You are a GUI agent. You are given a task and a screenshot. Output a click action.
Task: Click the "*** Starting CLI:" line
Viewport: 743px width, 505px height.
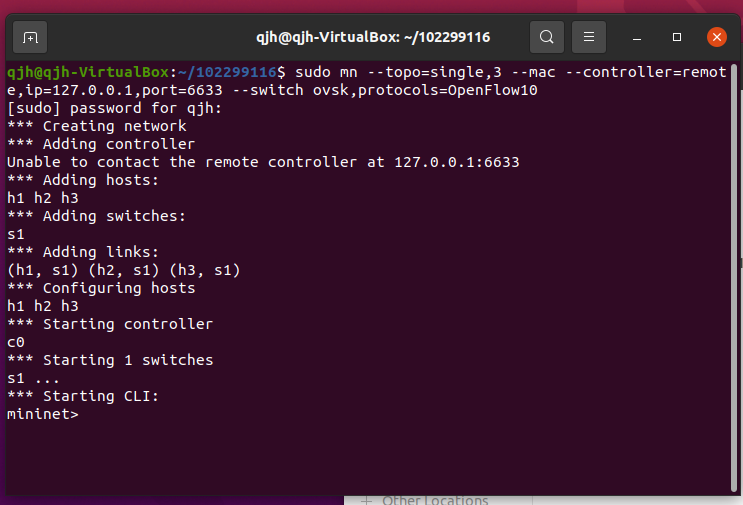pyautogui.click(x=83, y=396)
